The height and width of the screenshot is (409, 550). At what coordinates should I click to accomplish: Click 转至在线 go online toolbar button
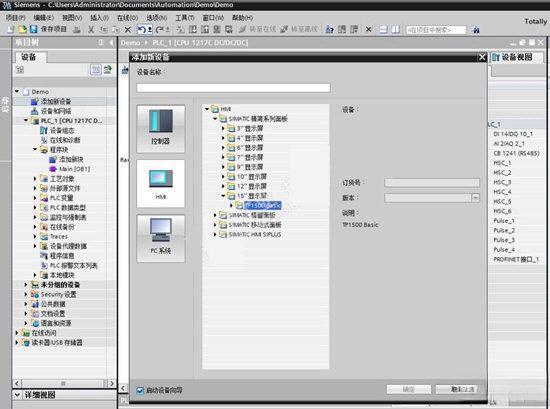(257, 29)
